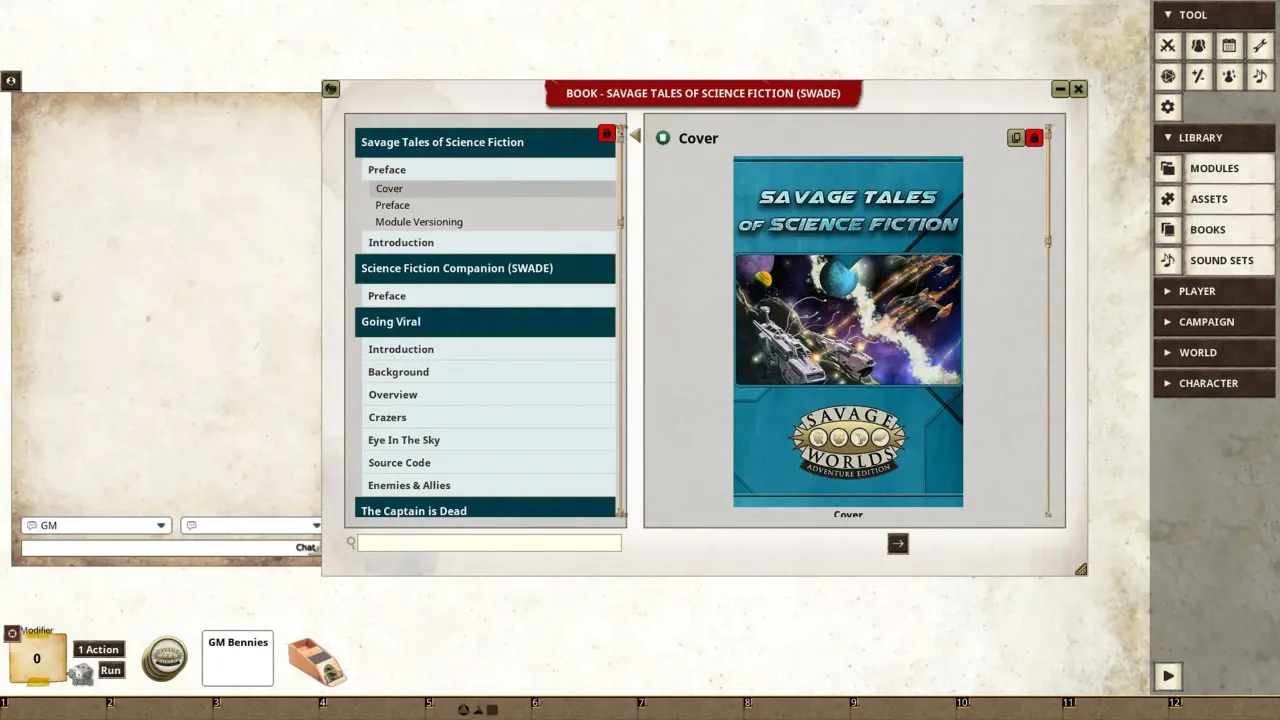The image size is (1280, 720).
Task: Open the second chat mode dropdown
Action: 252,525
